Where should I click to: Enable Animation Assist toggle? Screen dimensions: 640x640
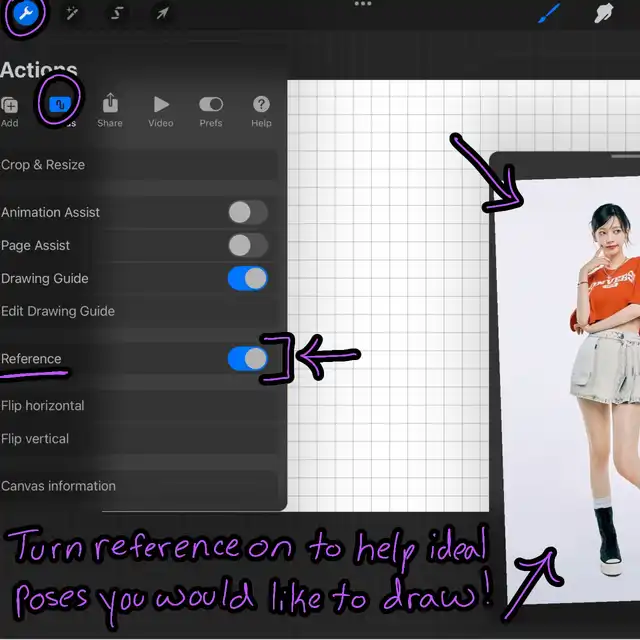click(247, 212)
